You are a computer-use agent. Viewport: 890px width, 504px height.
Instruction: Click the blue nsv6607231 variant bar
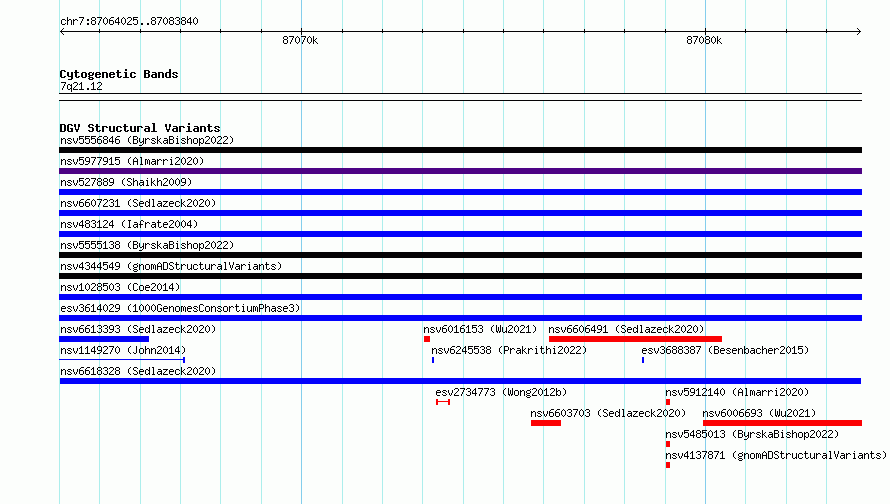pyautogui.click(x=460, y=213)
